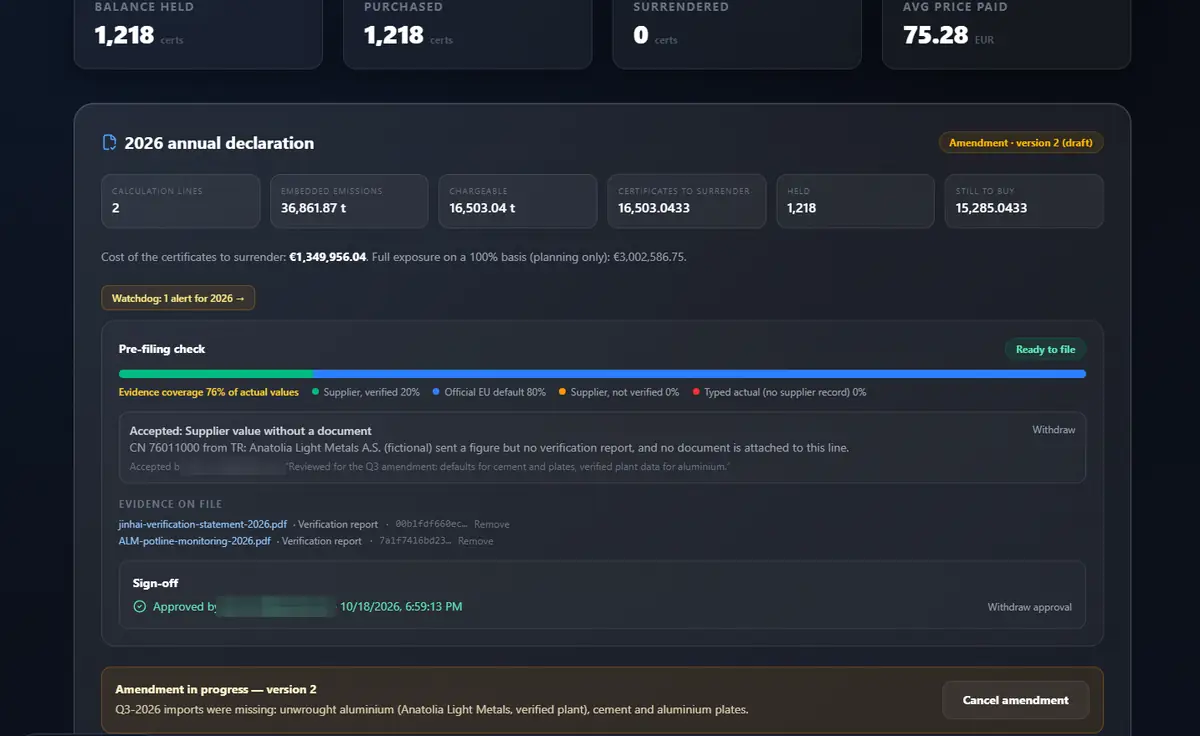Open the Watchdog 1 alert for 2026 link
1200x736 pixels.
coord(178,298)
